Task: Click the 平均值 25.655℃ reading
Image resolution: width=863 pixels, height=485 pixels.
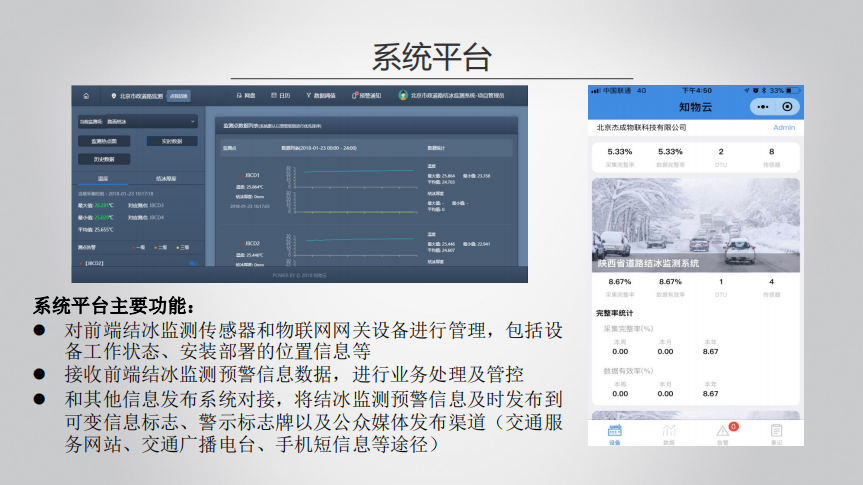Action: pos(95,230)
